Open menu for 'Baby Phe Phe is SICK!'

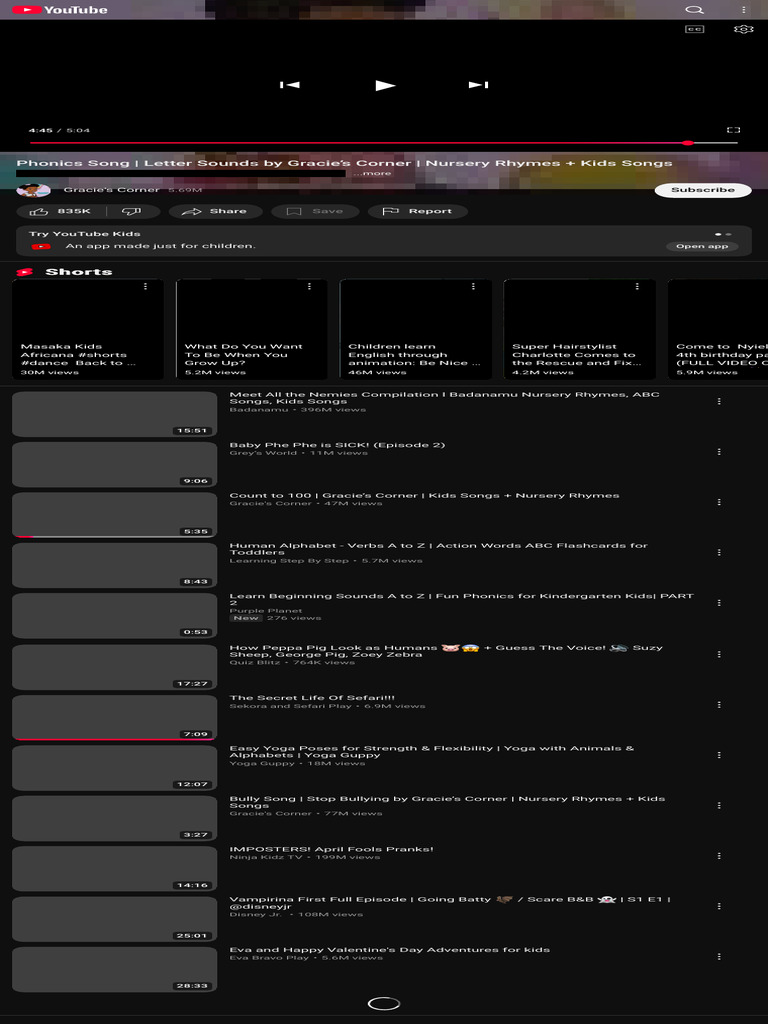tap(719, 452)
